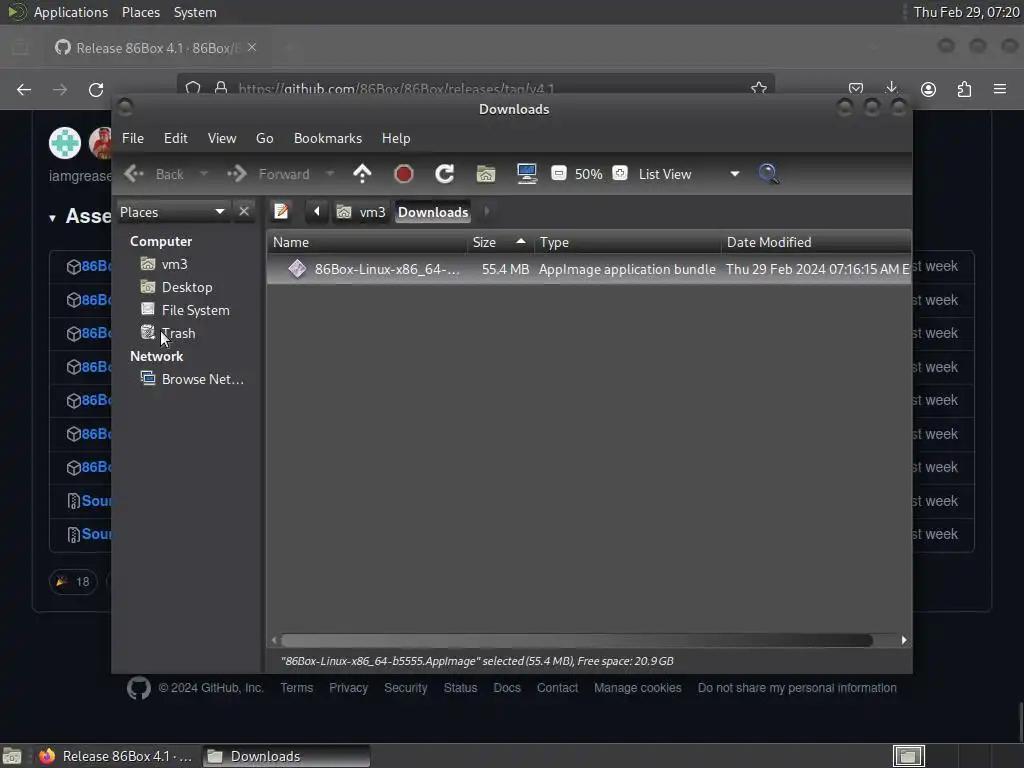The image size is (1024, 768).
Task: Click the Firefox back arrow
Action: pos(24,89)
